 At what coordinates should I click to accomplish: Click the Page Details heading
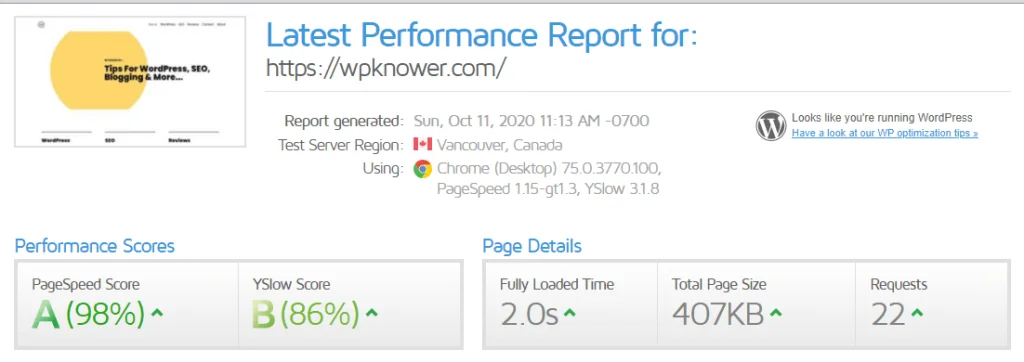532,246
